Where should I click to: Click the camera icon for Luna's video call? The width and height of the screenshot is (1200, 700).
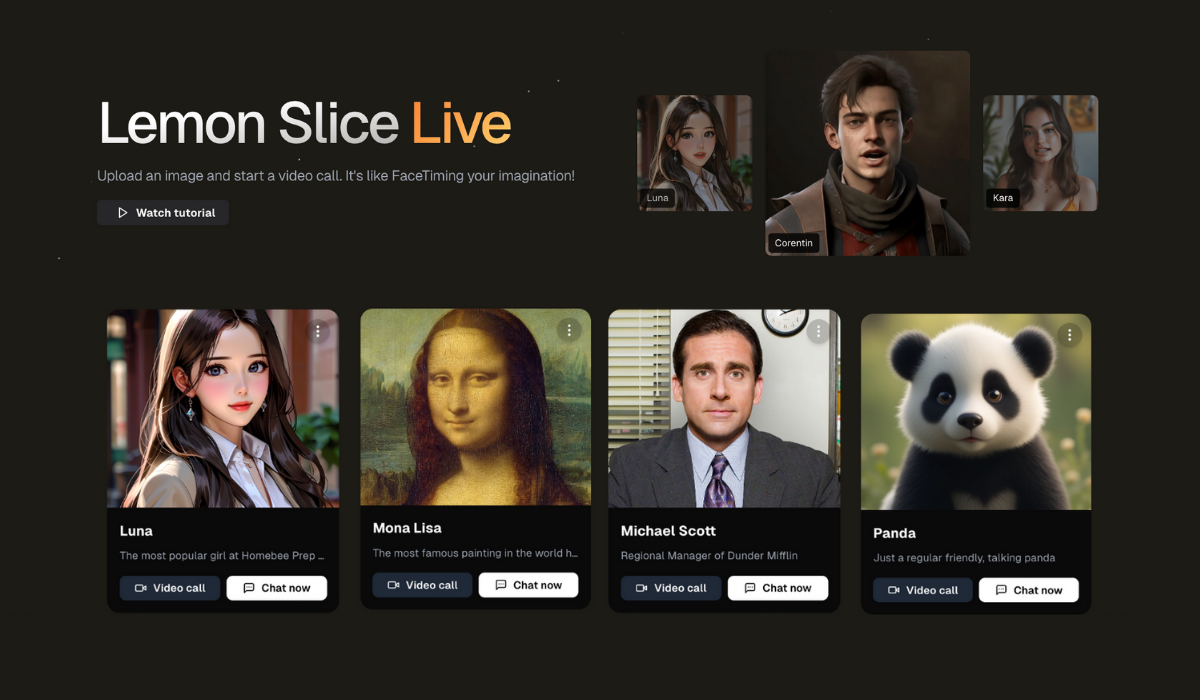click(x=141, y=588)
